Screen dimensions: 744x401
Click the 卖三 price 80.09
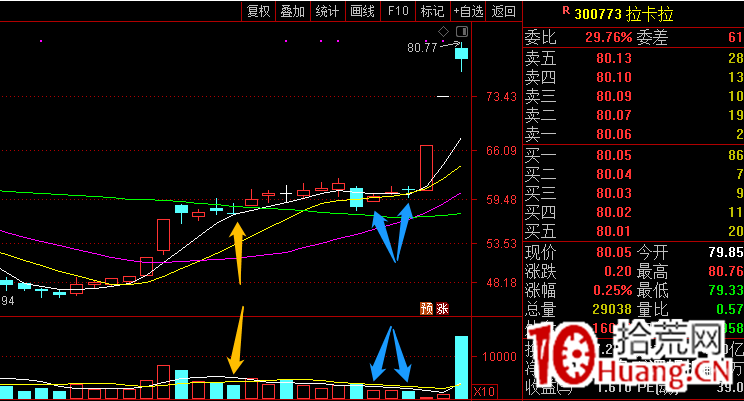tap(614, 96)
